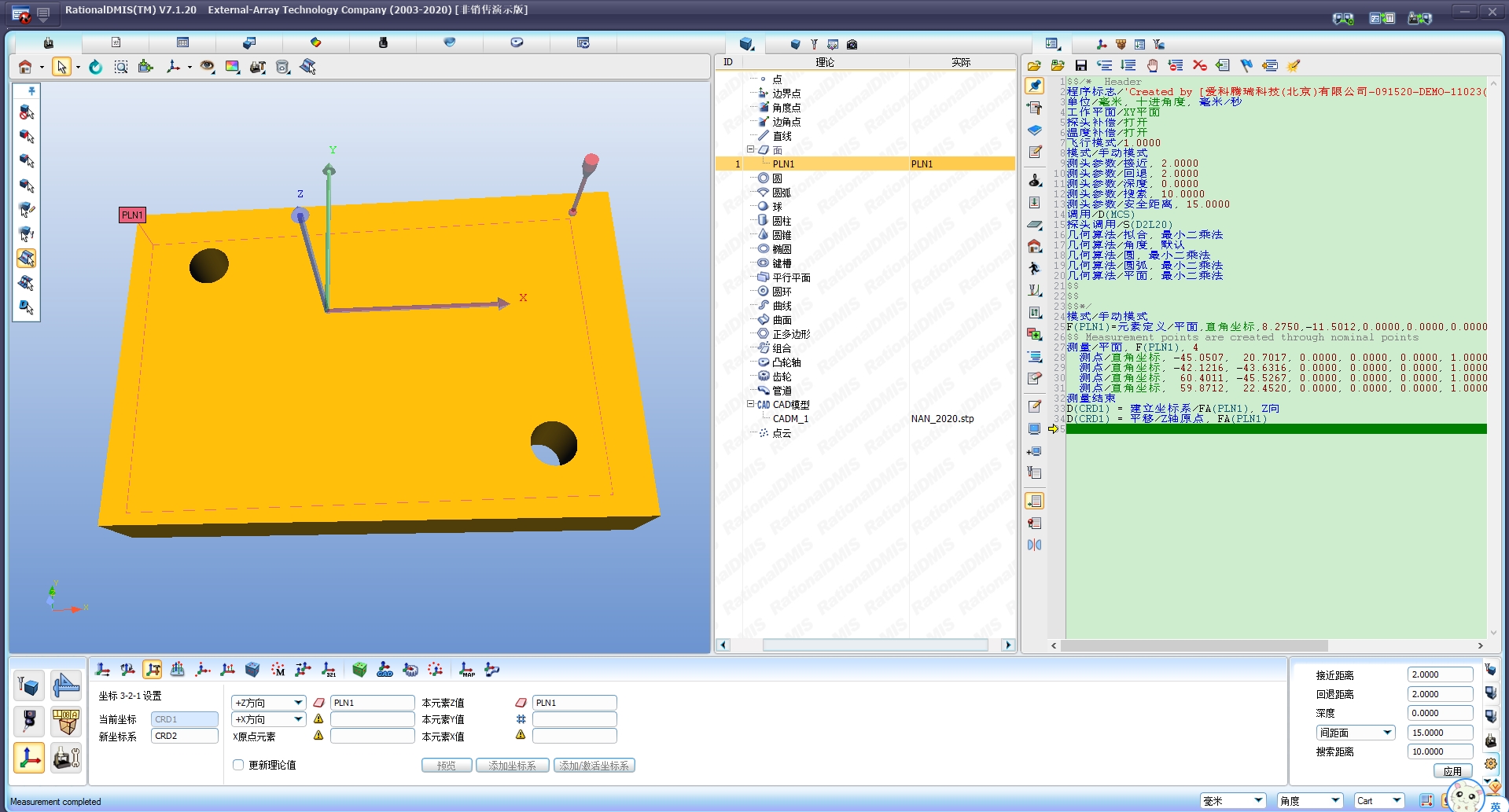Open the CMM machine settings wrench icon
1509x812 pixels.
[x=66, y=758]
